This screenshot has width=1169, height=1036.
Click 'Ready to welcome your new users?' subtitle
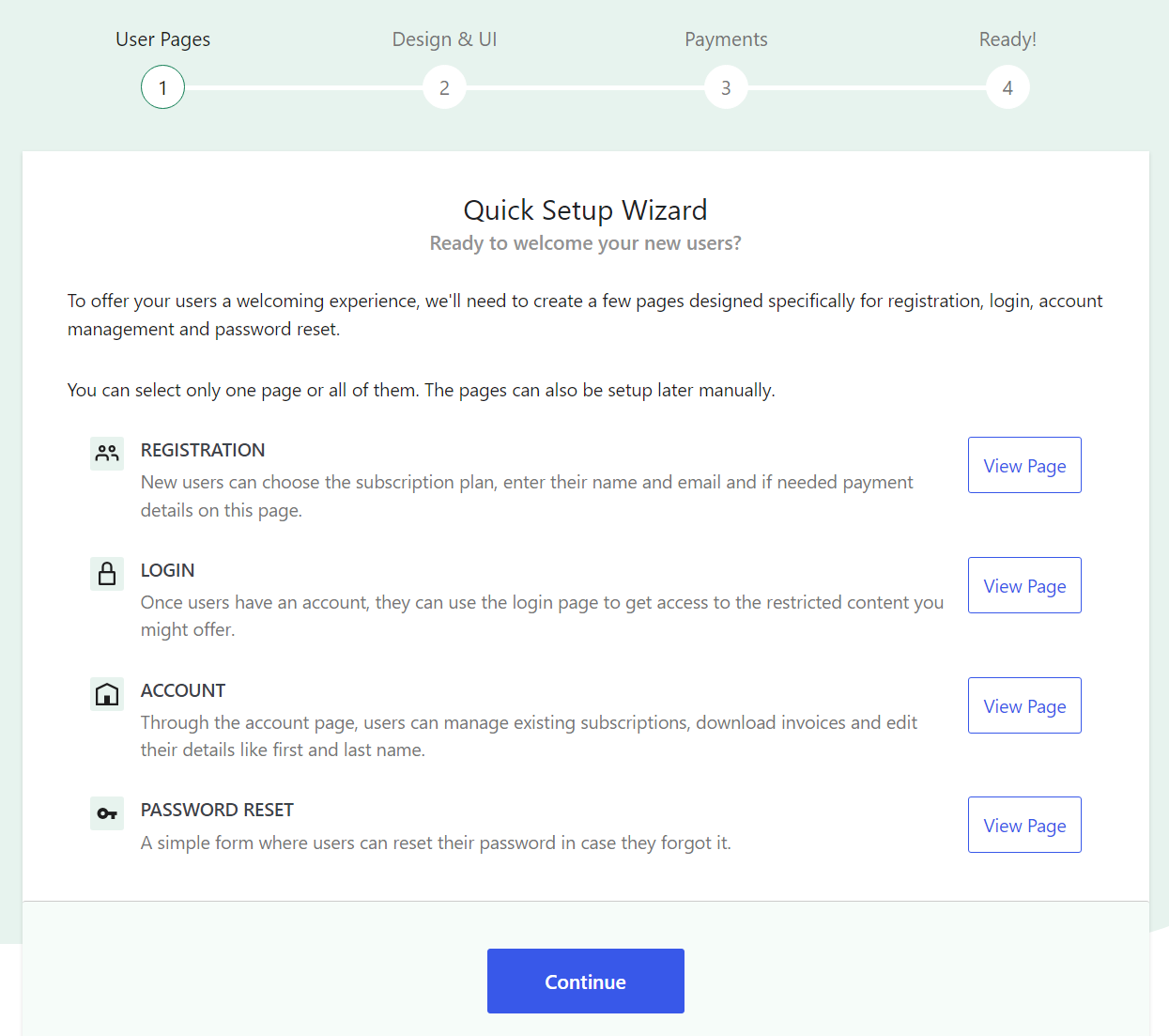(585, 243)
